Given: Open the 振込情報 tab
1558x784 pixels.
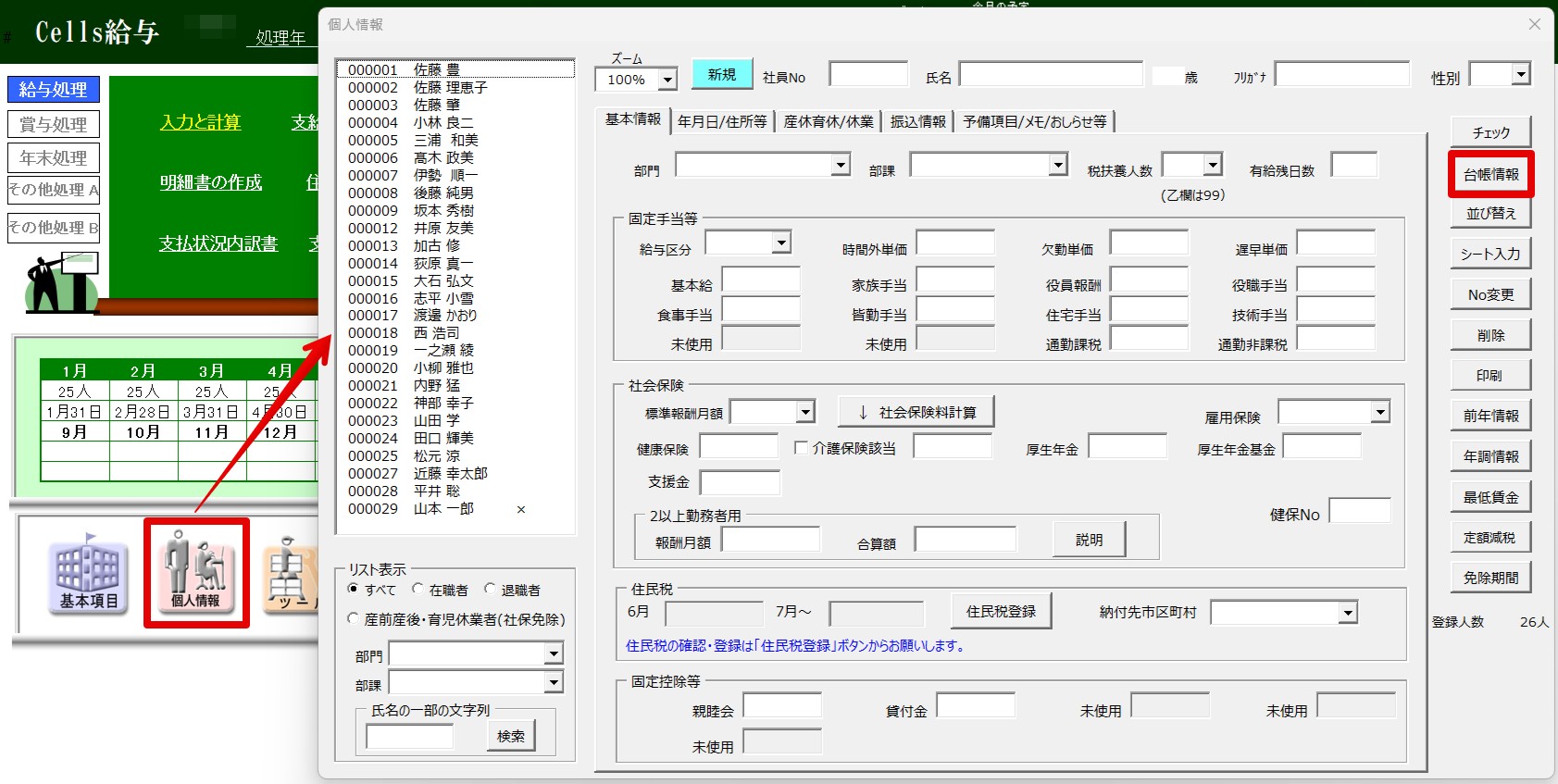Looking at the screenshot, I should click(x=918, y=121).
